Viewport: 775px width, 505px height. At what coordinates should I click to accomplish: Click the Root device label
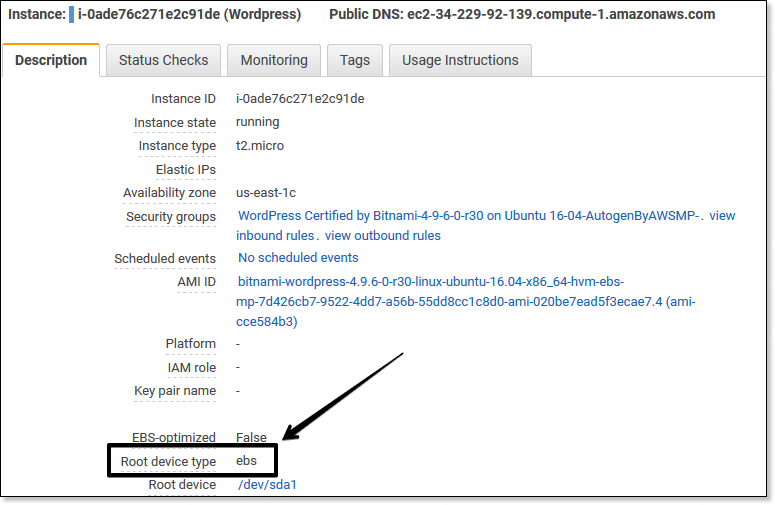click(182, 485)
